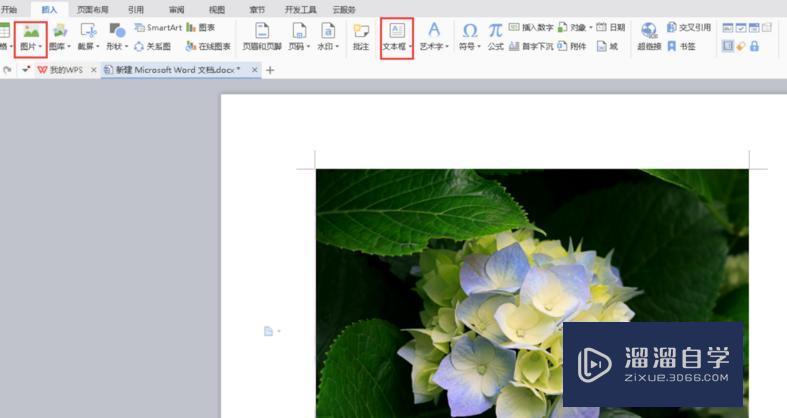
Task: Open the small dropdown arrow before 我的WPS tab
Action: (x=25, y=70)
